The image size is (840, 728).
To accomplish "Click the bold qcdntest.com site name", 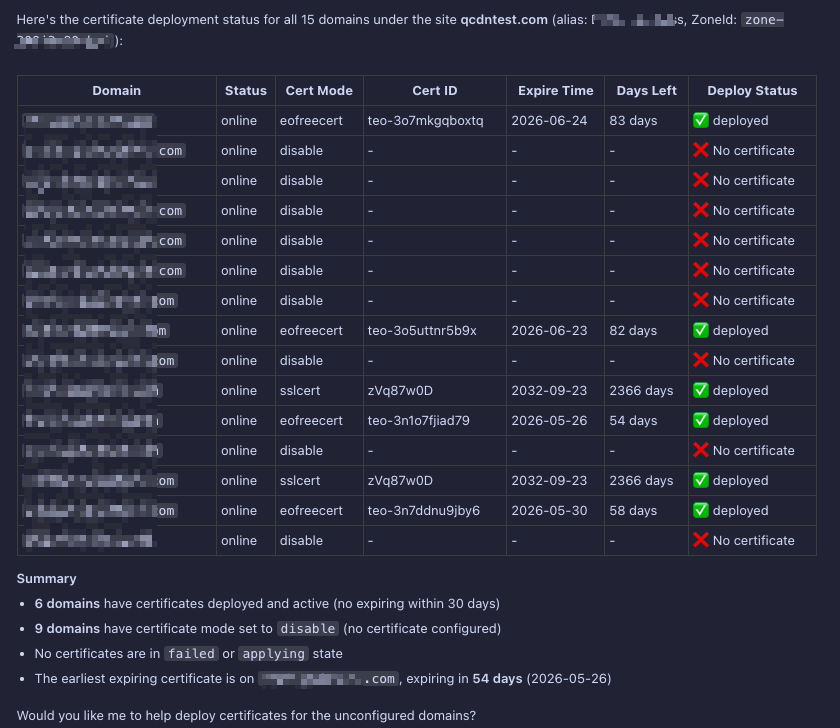I will (504, 19).
